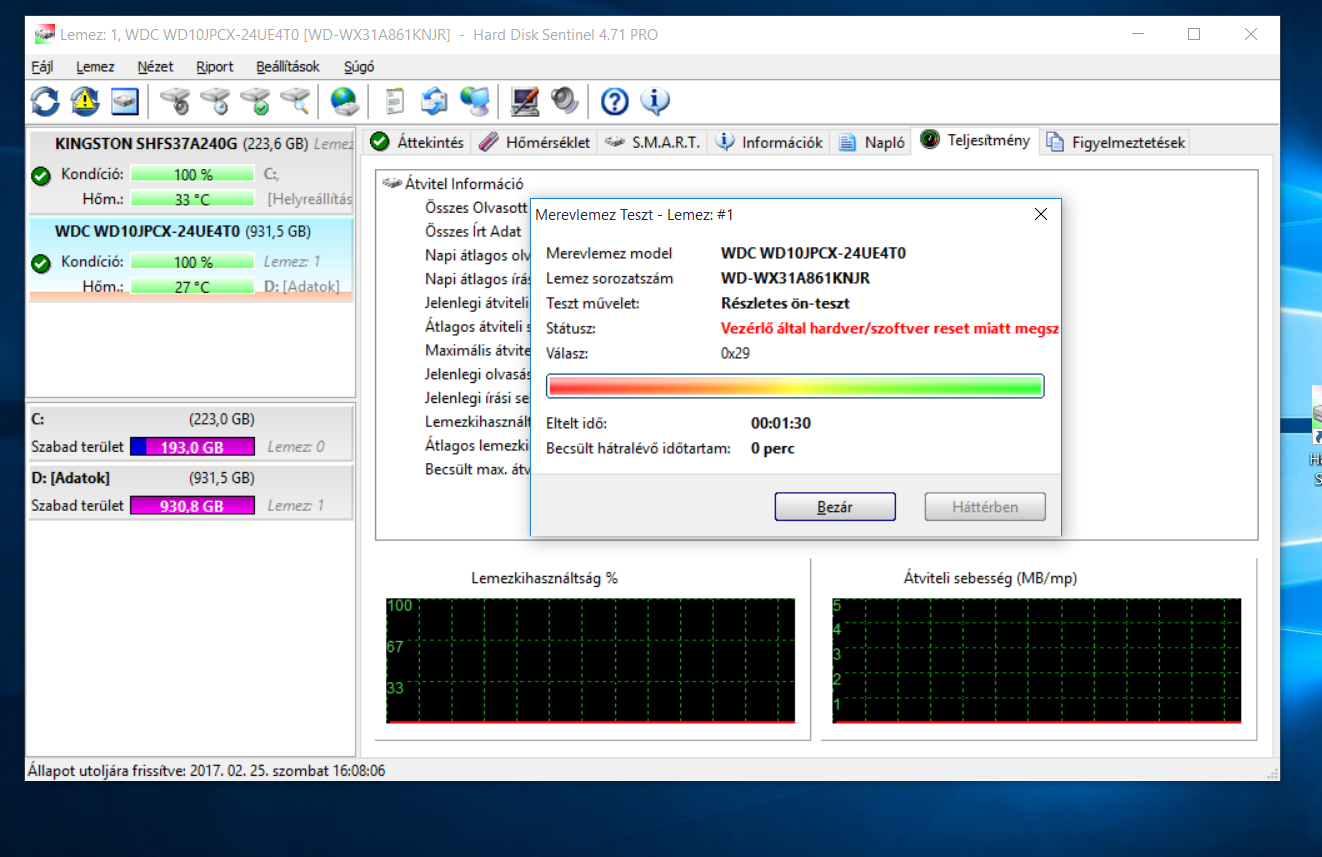Click WDC Kondíció 100 % health bar
Screen dimensions: 1322x857
(193, 262)
